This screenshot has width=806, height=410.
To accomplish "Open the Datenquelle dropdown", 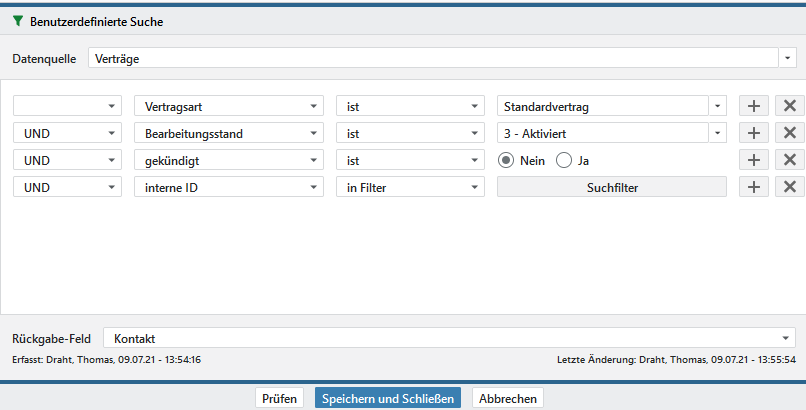I will coord(786,59).
